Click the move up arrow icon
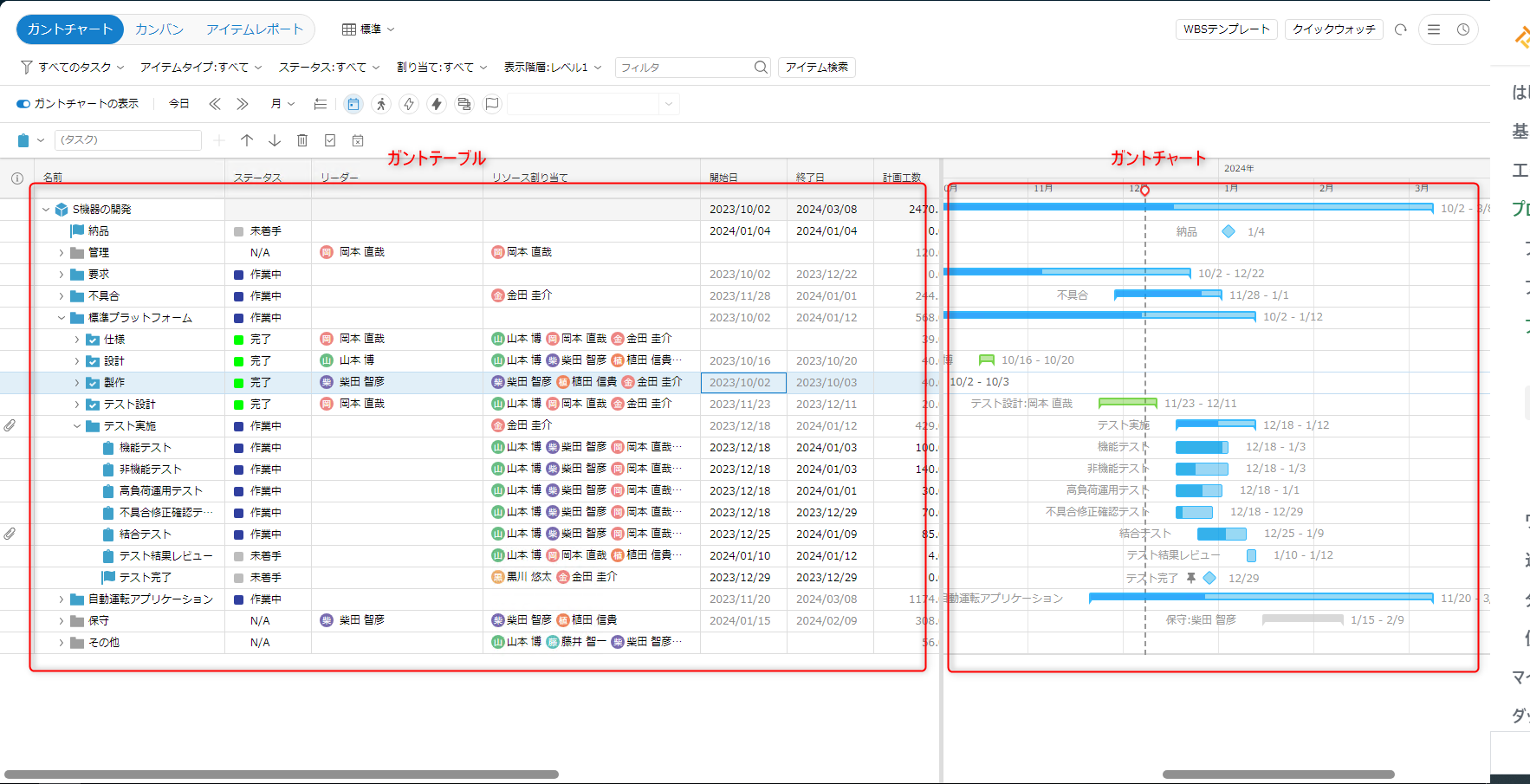This screenshot has width=1530, height=784. click(247, 140)
